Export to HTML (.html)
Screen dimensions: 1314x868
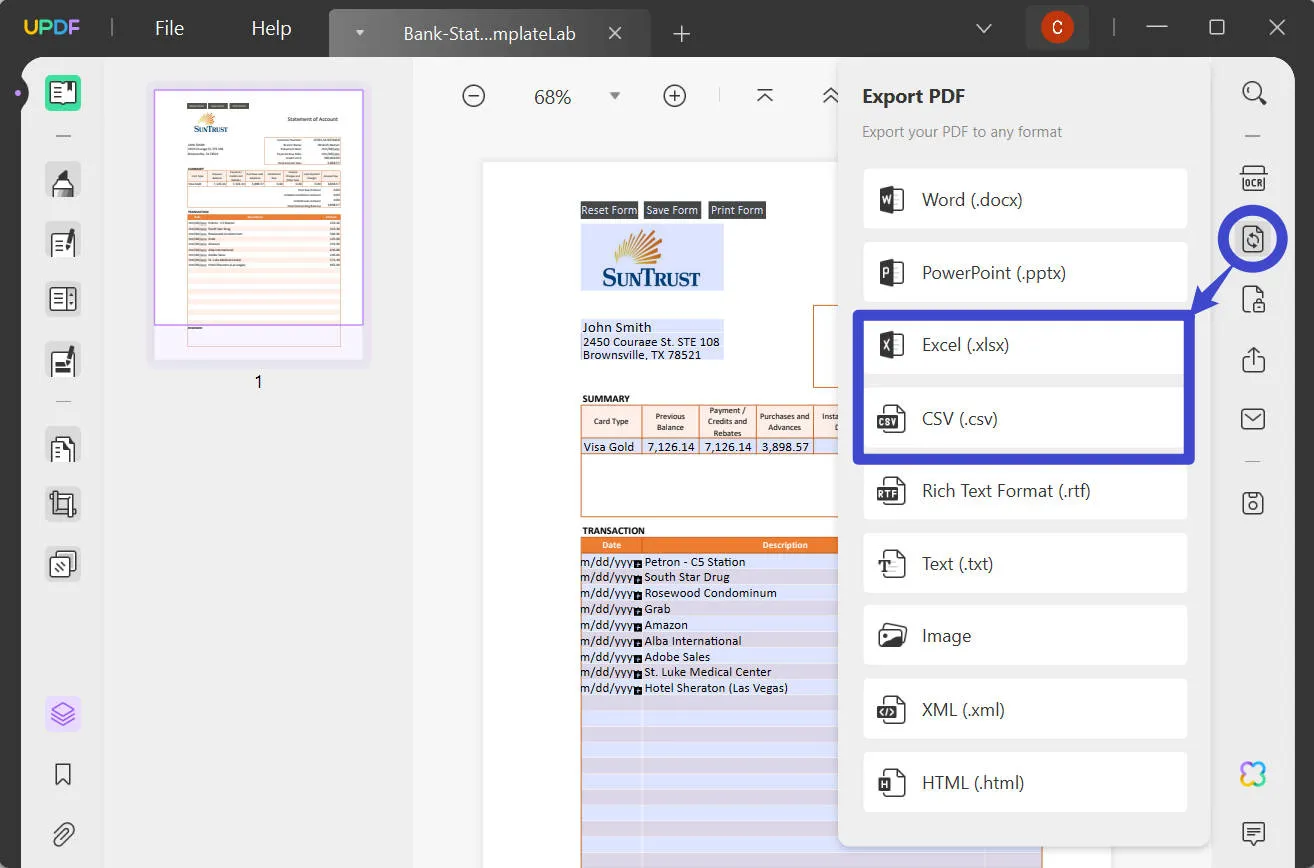pos(1025,783)
